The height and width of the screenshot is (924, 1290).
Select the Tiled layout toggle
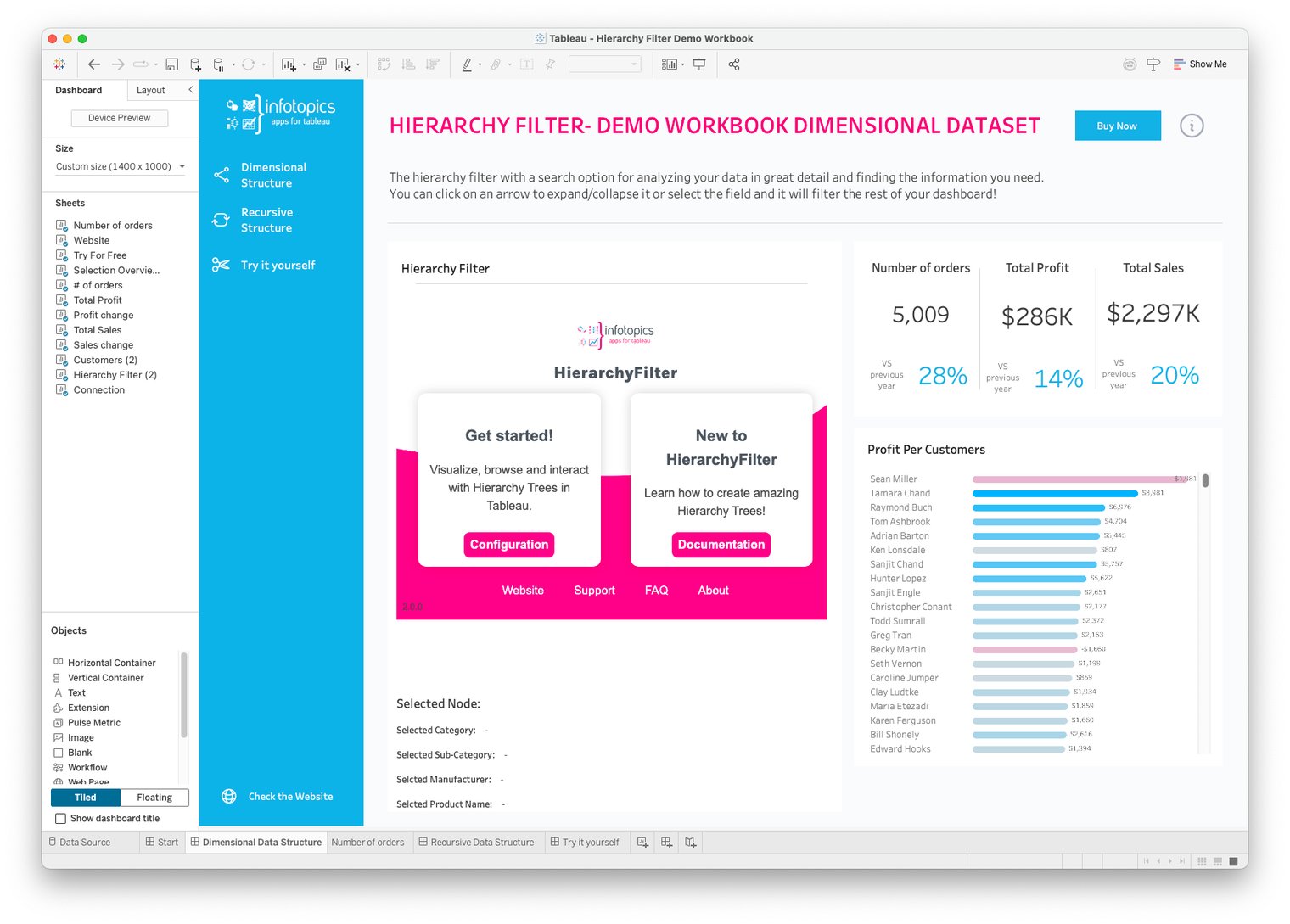[86, 798]
